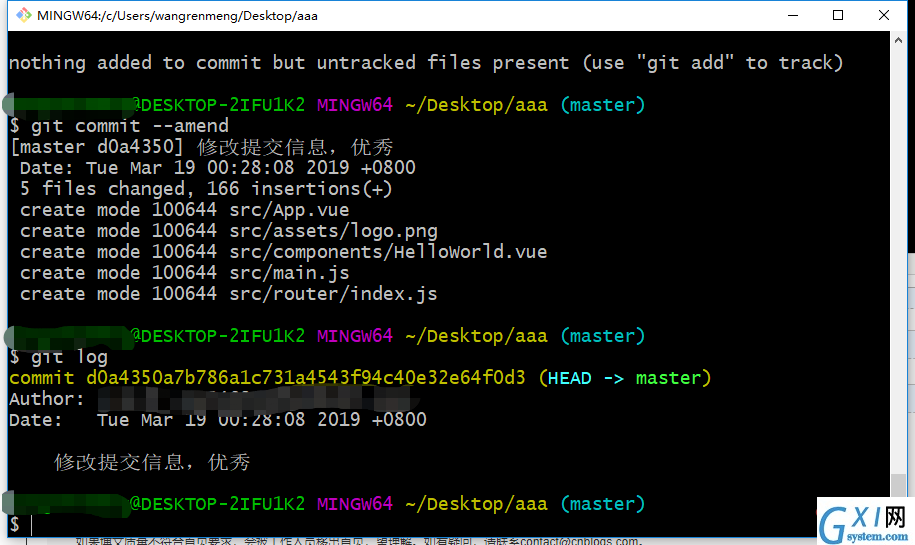This screenshot has width=915, height=545.
Task: Click the contact@cnblogs.com text below window
Action: (x=581, y=541)
